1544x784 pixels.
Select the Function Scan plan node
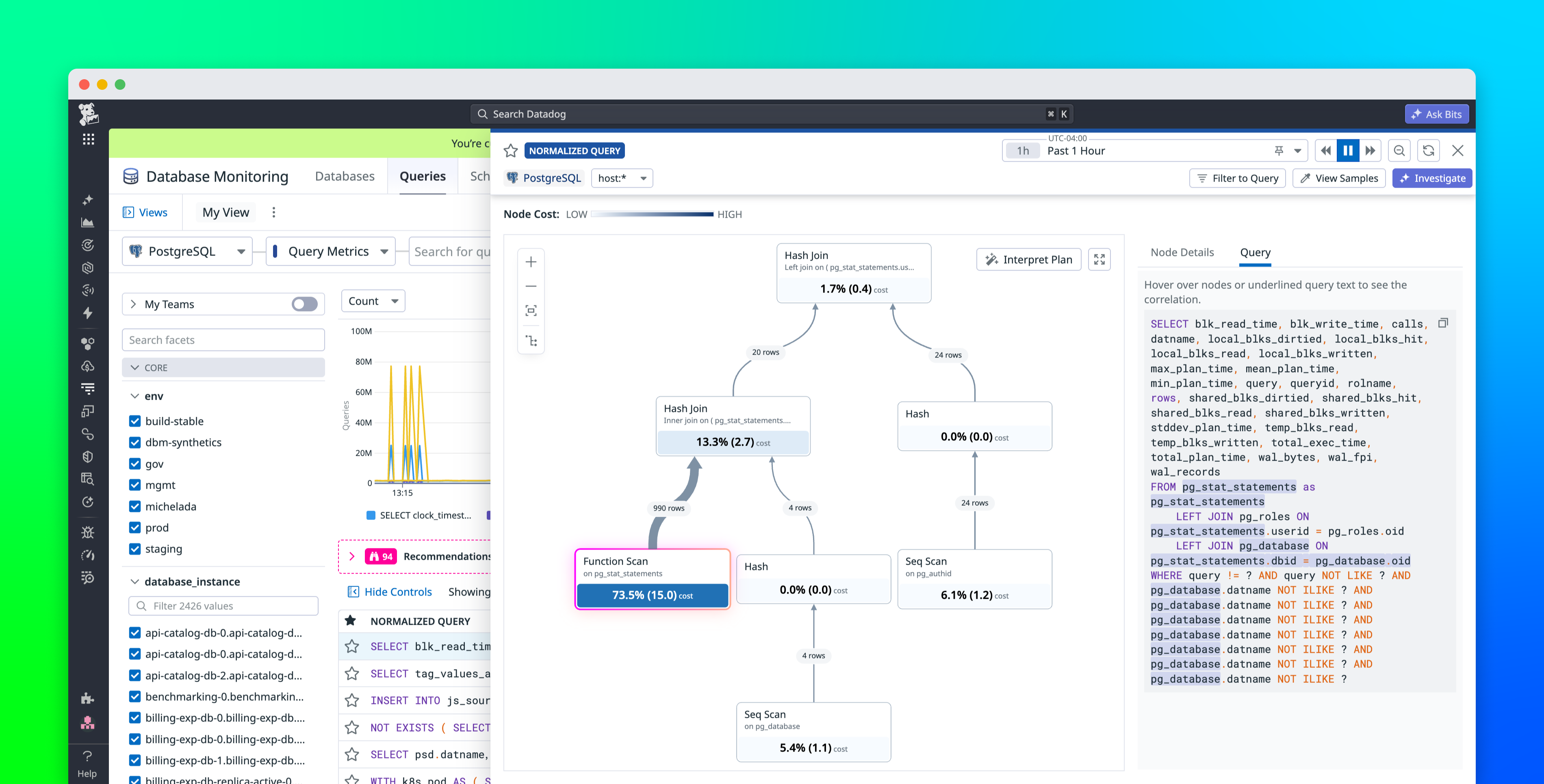tap(652, 579)
